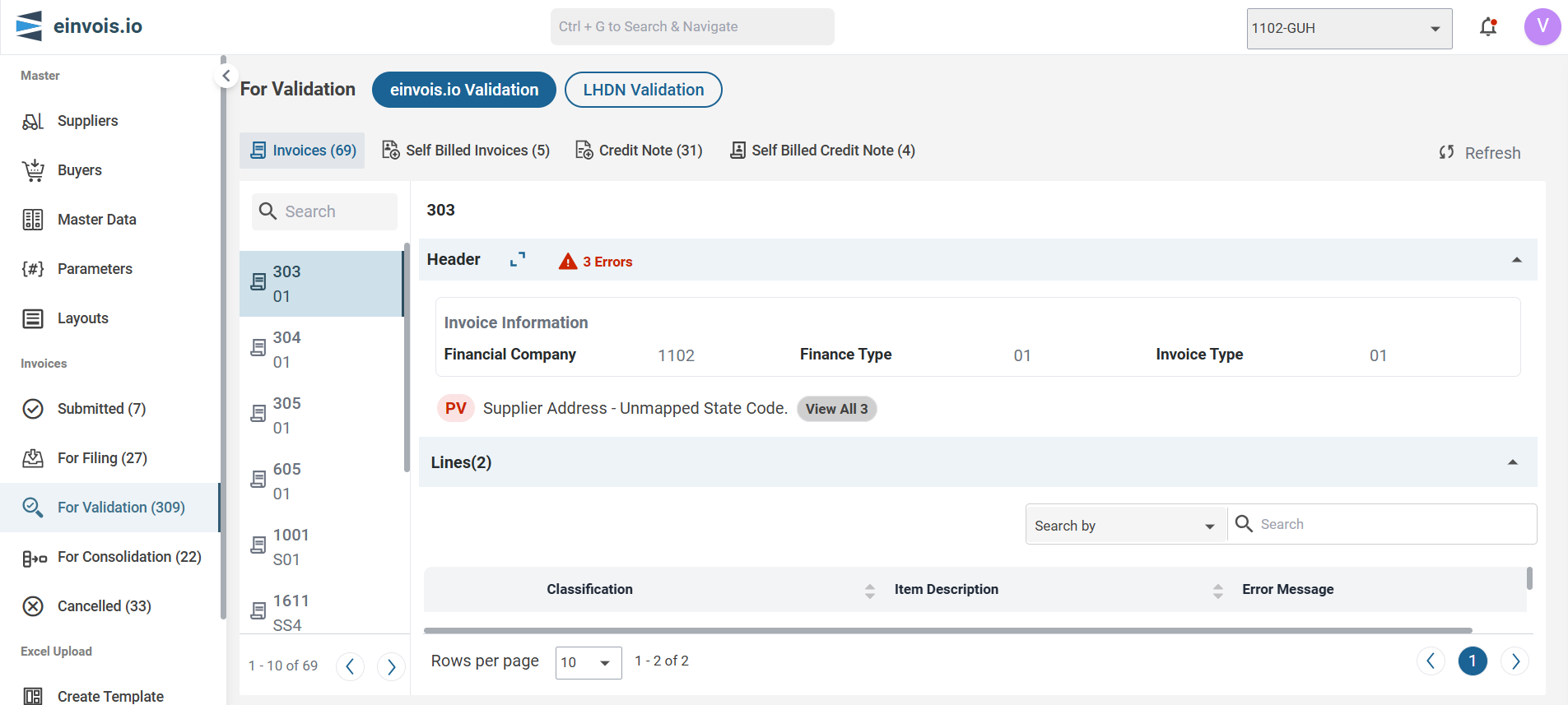The image size is (1568, 705).
Task: Click the invoice list Search field
Action: point(324,211)
